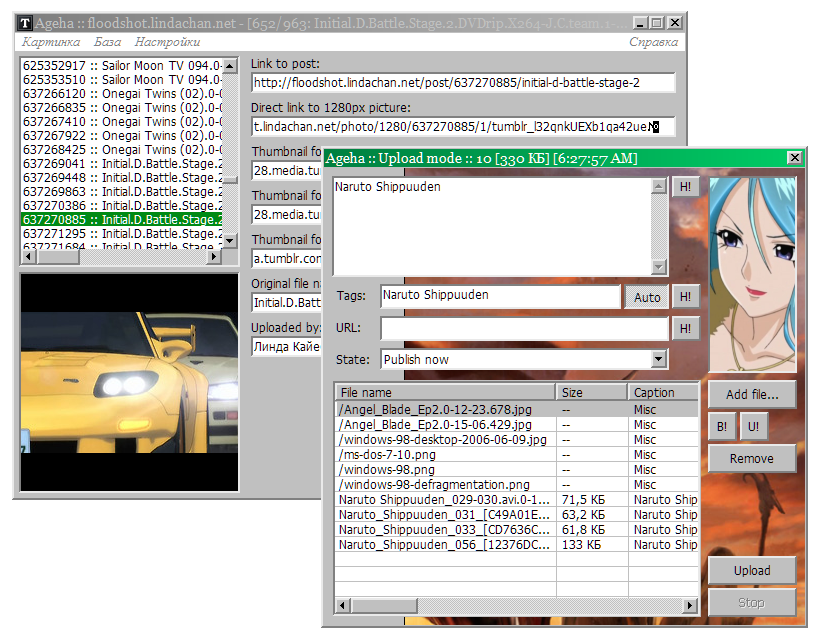Select post 637268425 :: Onegai Twins
The width and height of the screenshot is (820, 638).
click(122, 150)
